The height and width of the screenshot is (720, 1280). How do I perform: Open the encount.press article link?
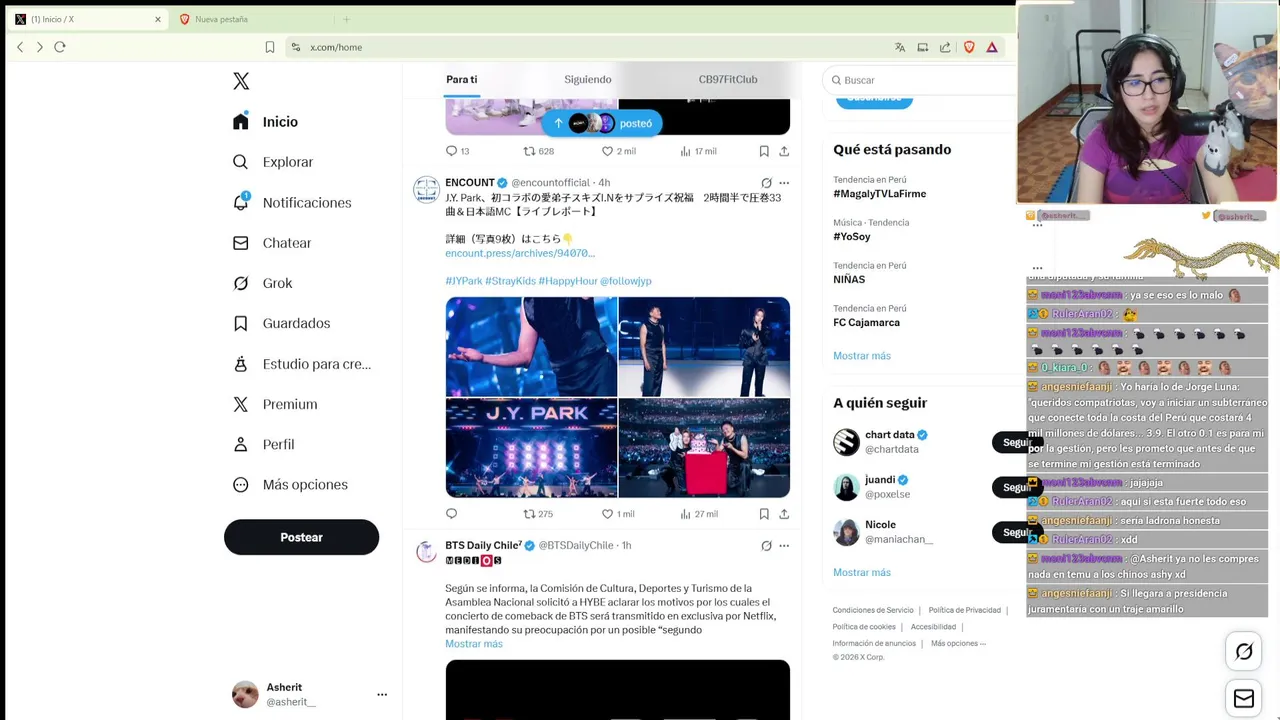point(520,253)
